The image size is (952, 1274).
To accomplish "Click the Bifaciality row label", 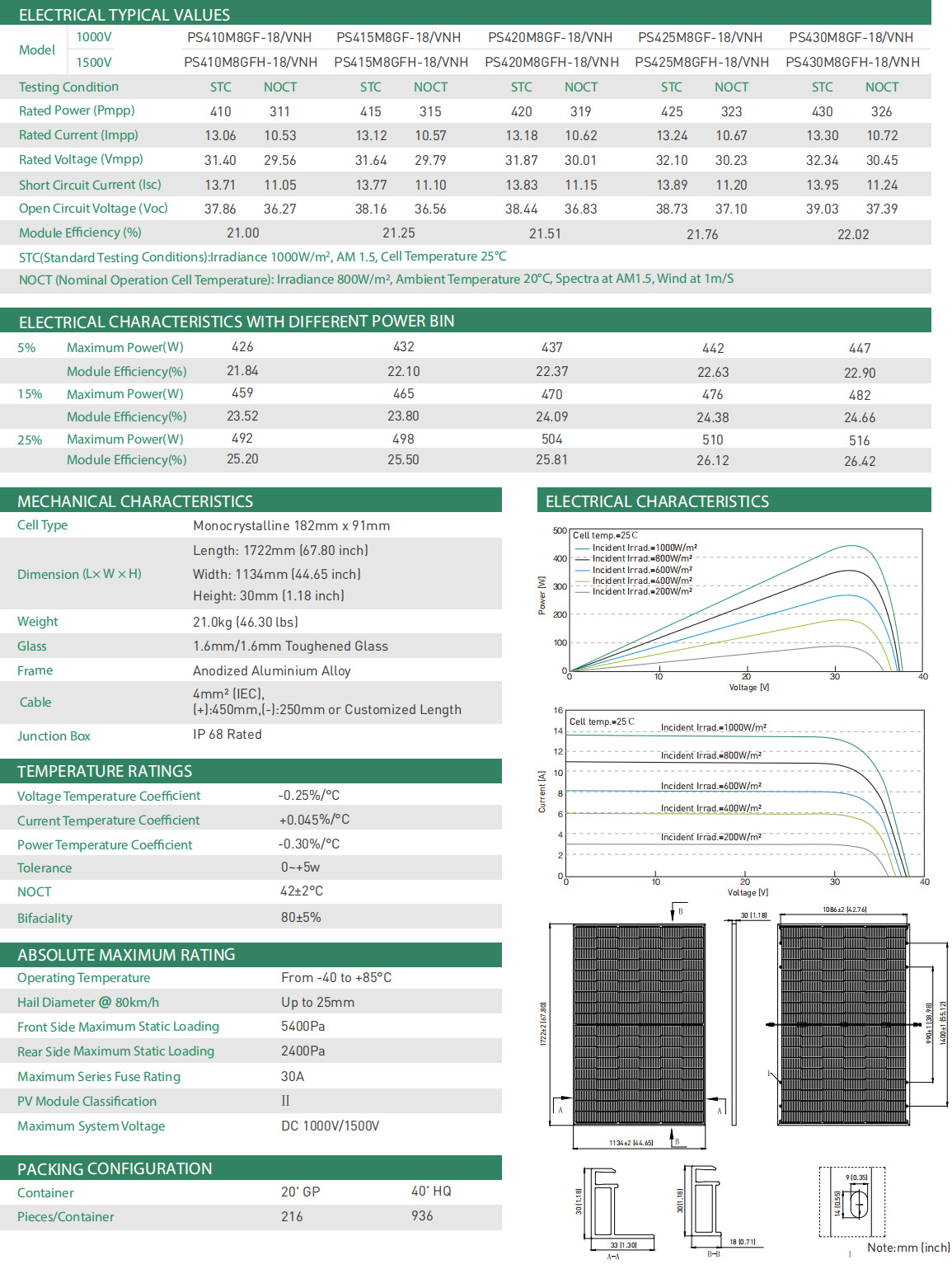I will 45,918.
